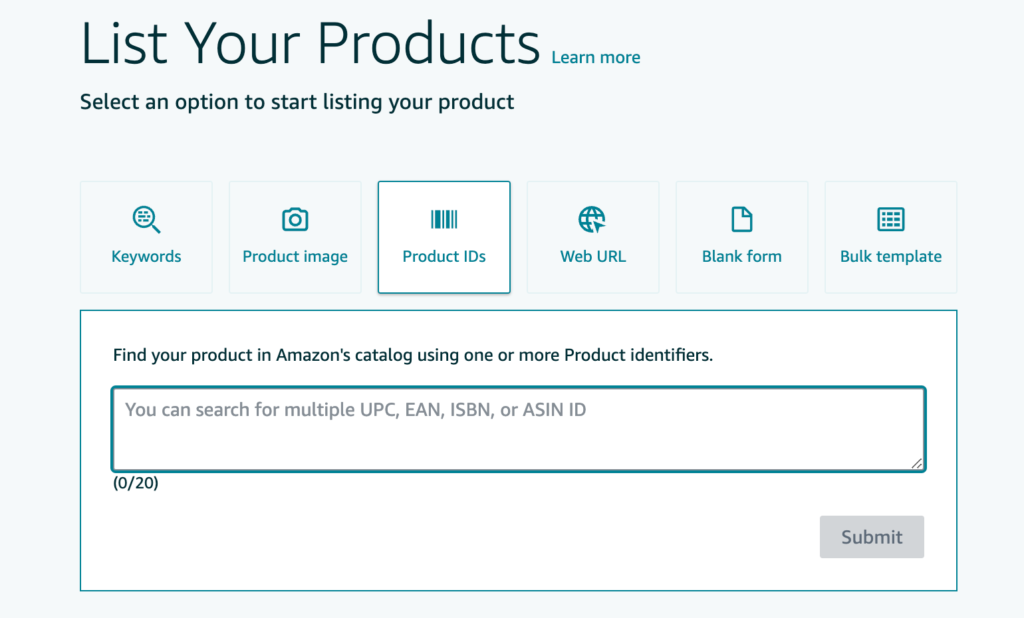Open the Learn more link
This screenshot has width=1024, height=618.
[x=595, y=57]
